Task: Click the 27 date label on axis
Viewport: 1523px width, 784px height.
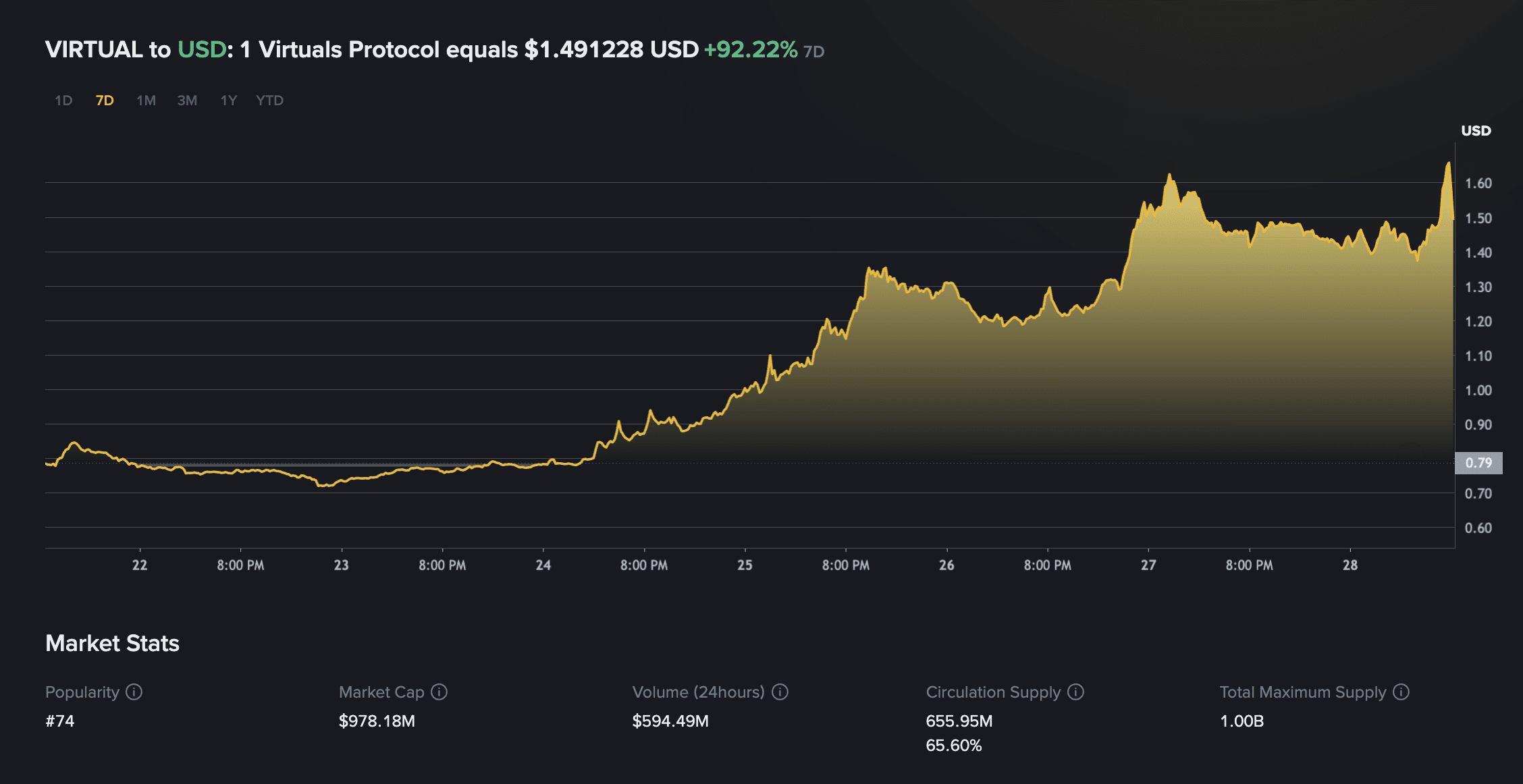Action: click(x=1148, y=565)
